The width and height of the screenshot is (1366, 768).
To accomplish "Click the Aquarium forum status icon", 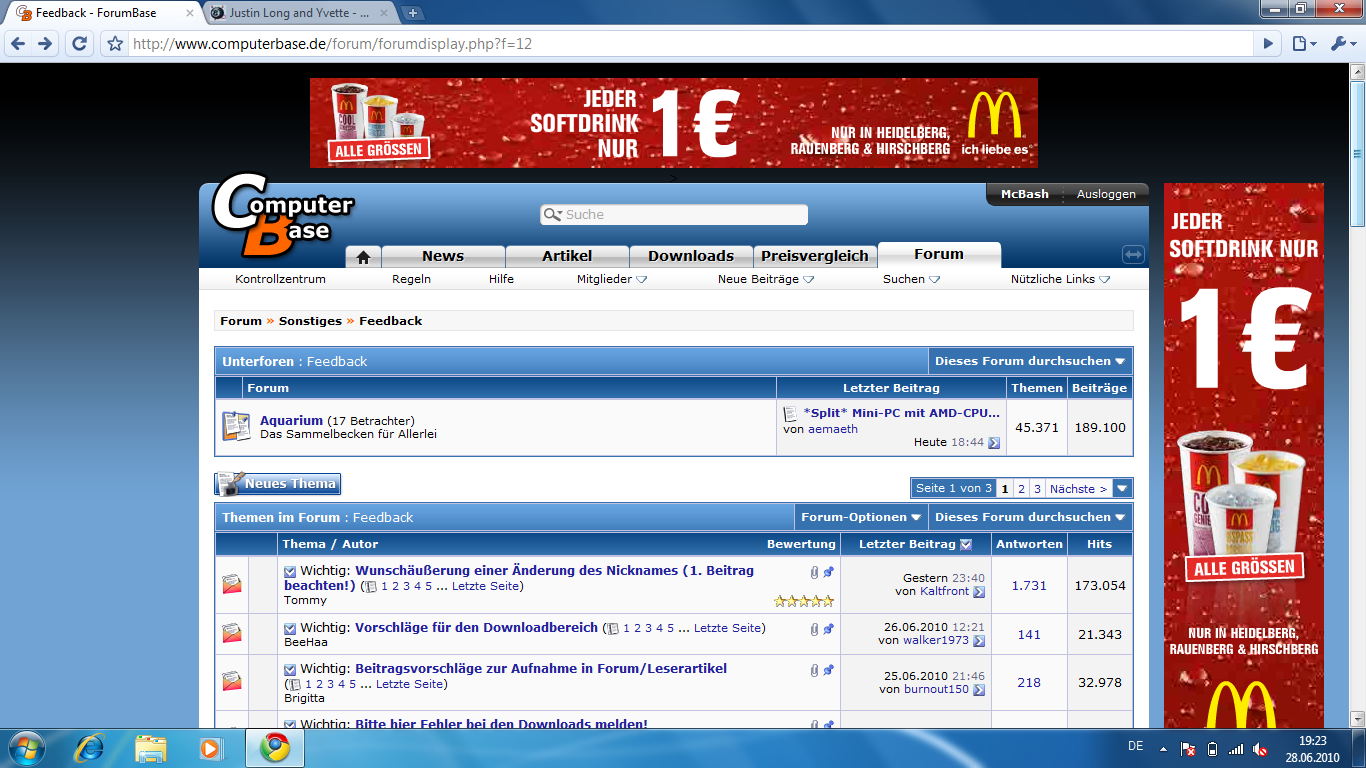I will pyautogui.click(x=236, y=427).
